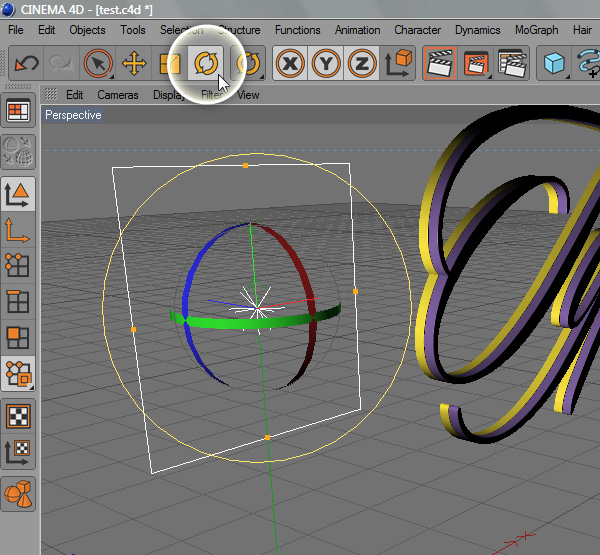Switch to the Use Model Tool mode
Screen dimensions: 600x555
tap(18, 193)
